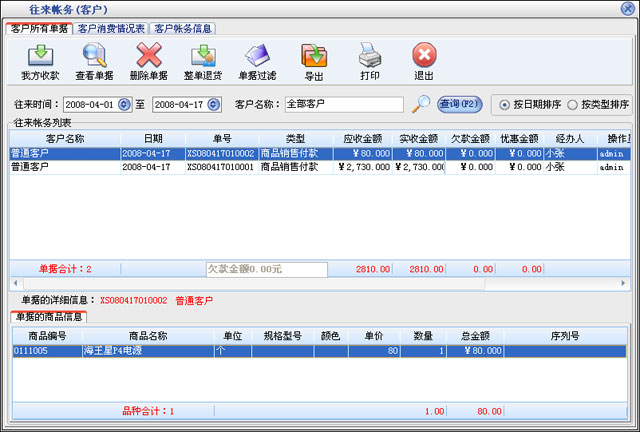Click the magnifier icon beside customer name
Image resolution: width=640 pixels, height=432 pixels.
pyautogui.click(x=421, y=103)
